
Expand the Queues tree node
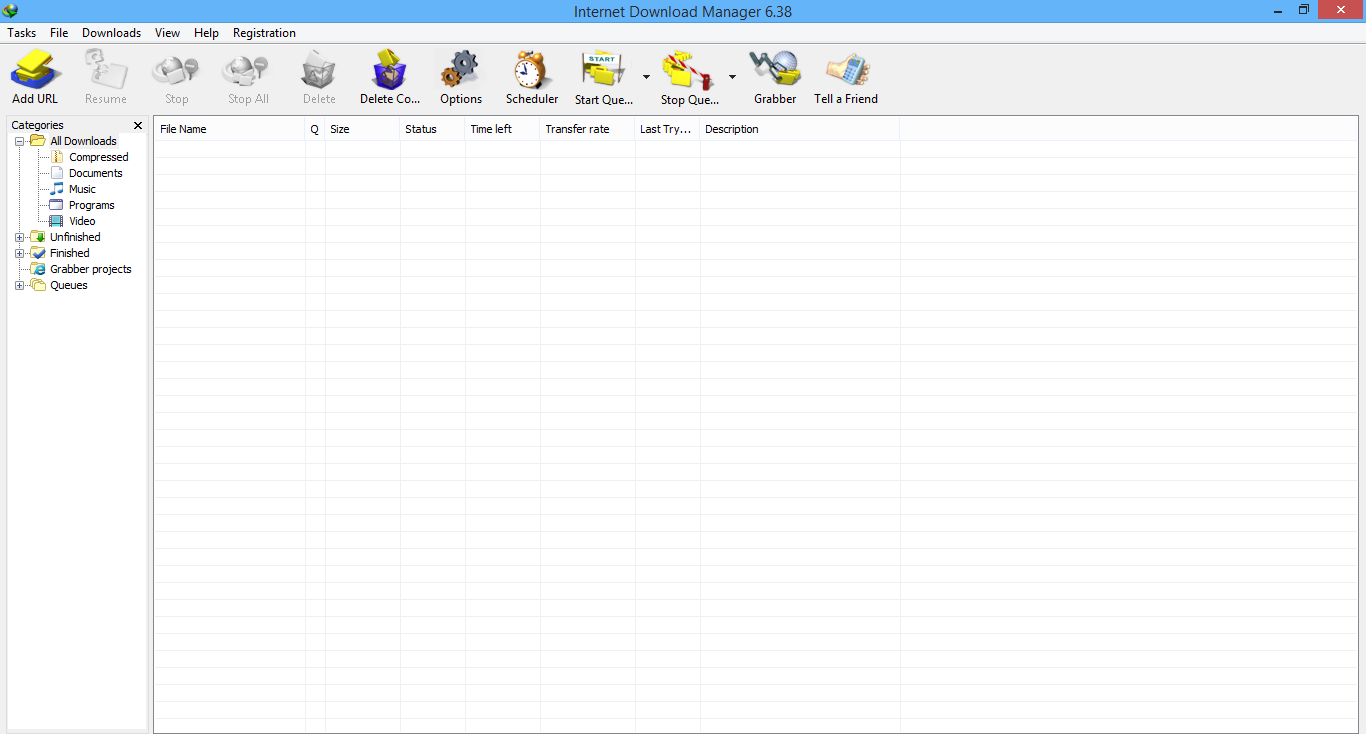(19, 285)
